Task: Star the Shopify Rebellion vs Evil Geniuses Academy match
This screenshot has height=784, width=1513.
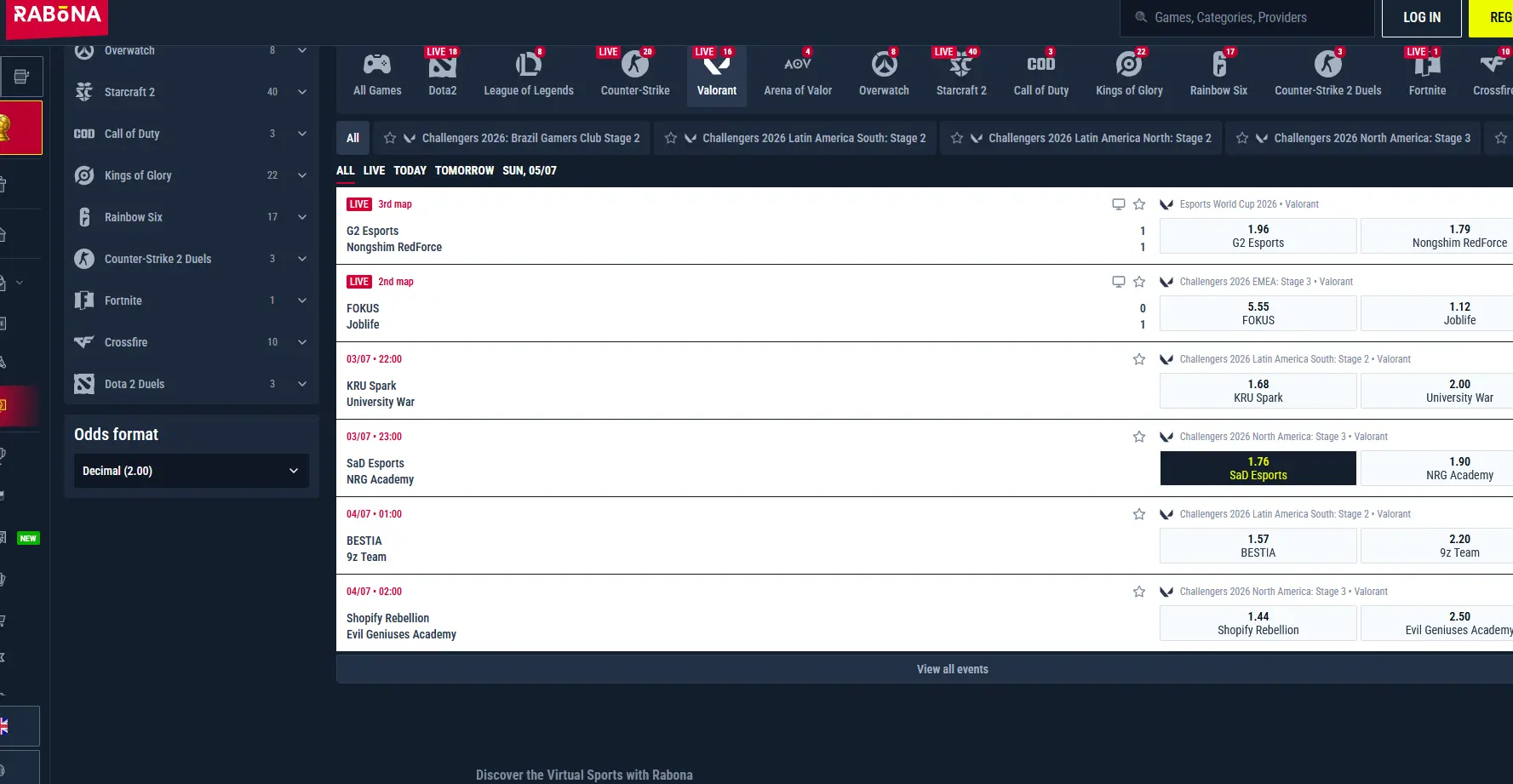Action: [1139, 592]
